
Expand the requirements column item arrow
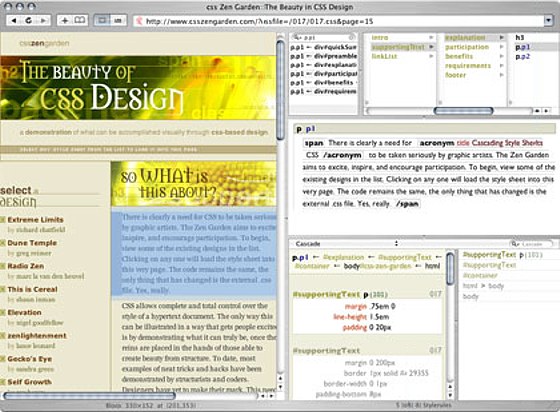tap(501, 66)
